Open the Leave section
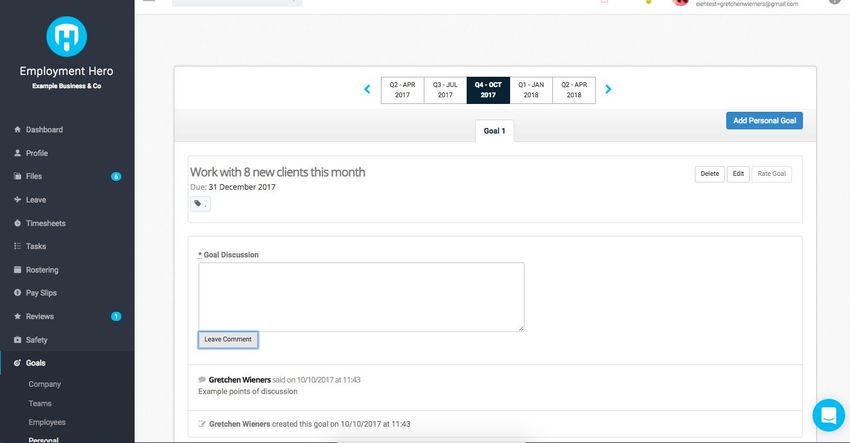The height and width of the screenshot is (443, 850). click(36, 200)
